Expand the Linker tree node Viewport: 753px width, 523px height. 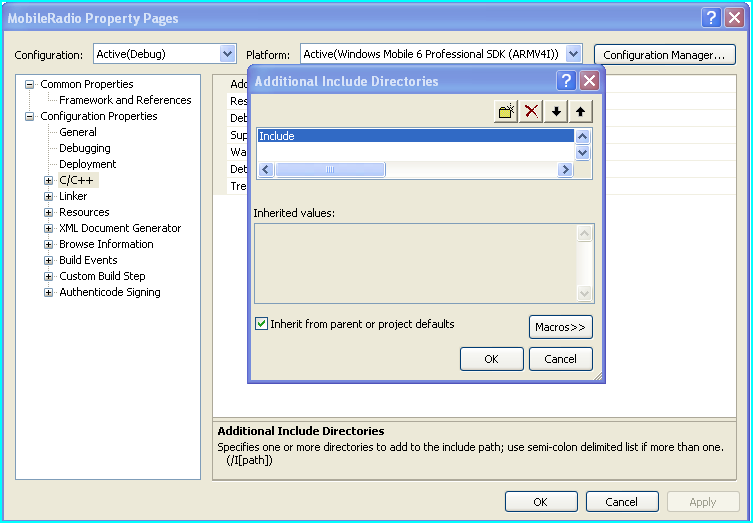coord(48,196)
